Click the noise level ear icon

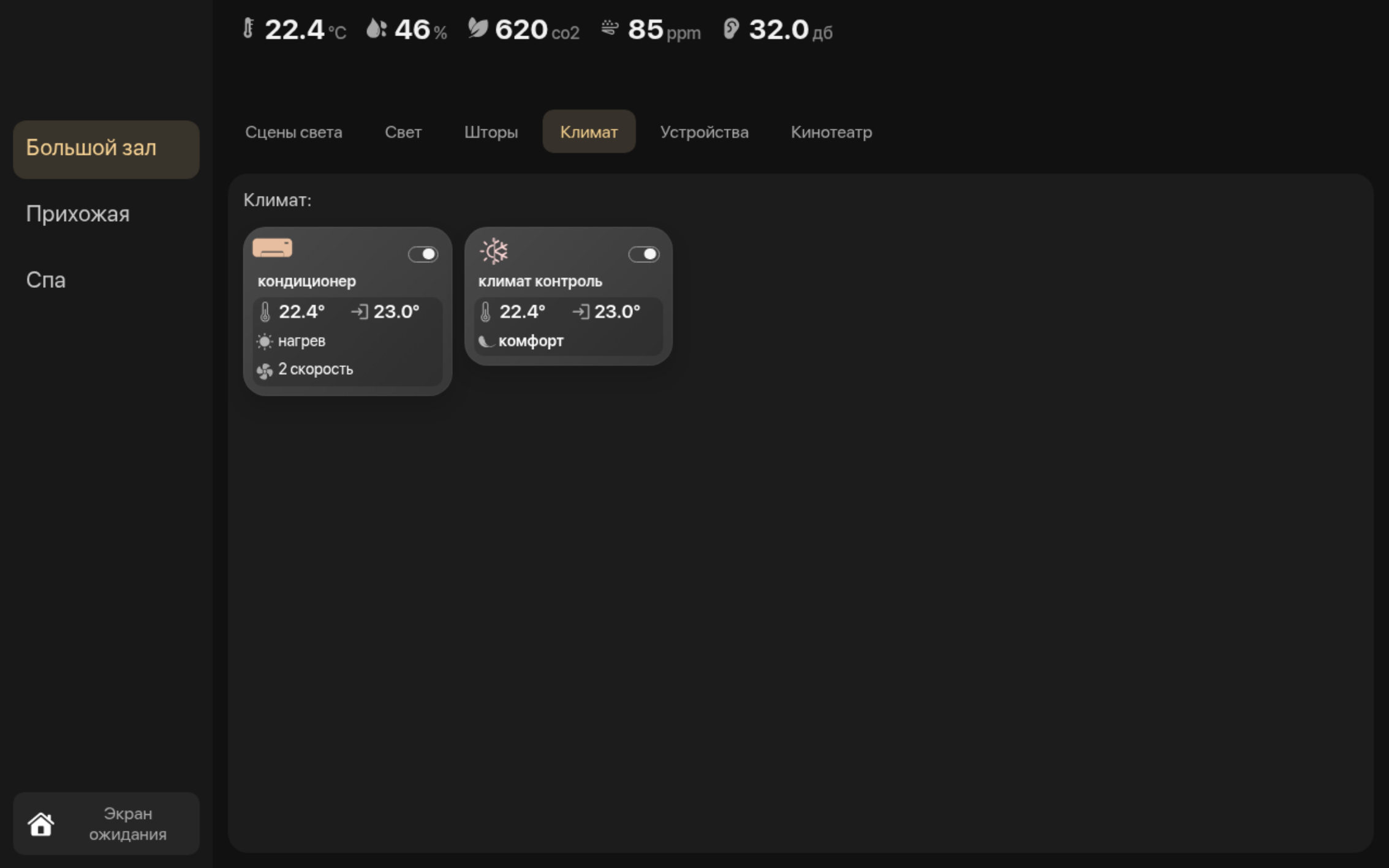pyautogui.click(x=731, y=29)
